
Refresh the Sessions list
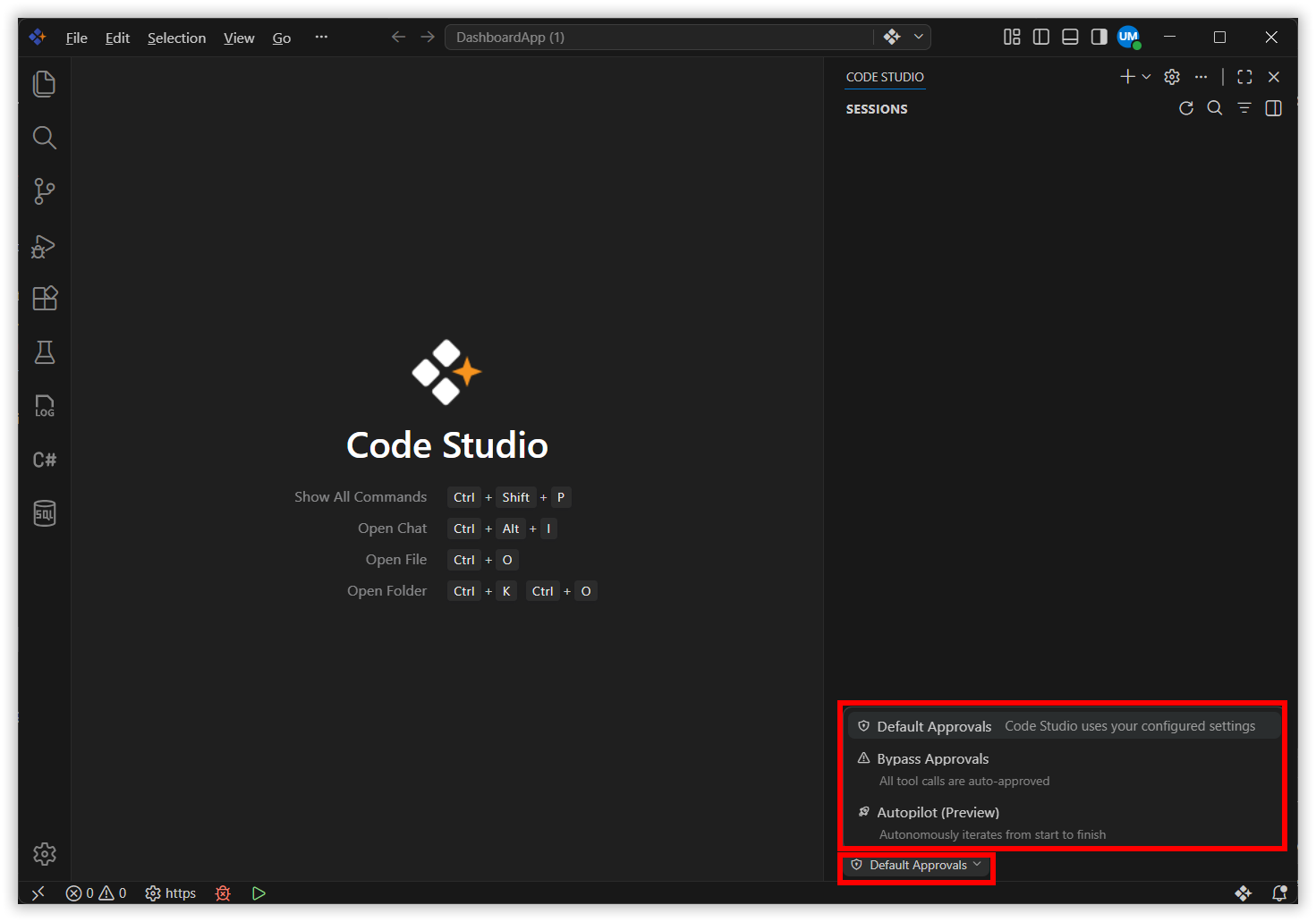coord(1186,108)
